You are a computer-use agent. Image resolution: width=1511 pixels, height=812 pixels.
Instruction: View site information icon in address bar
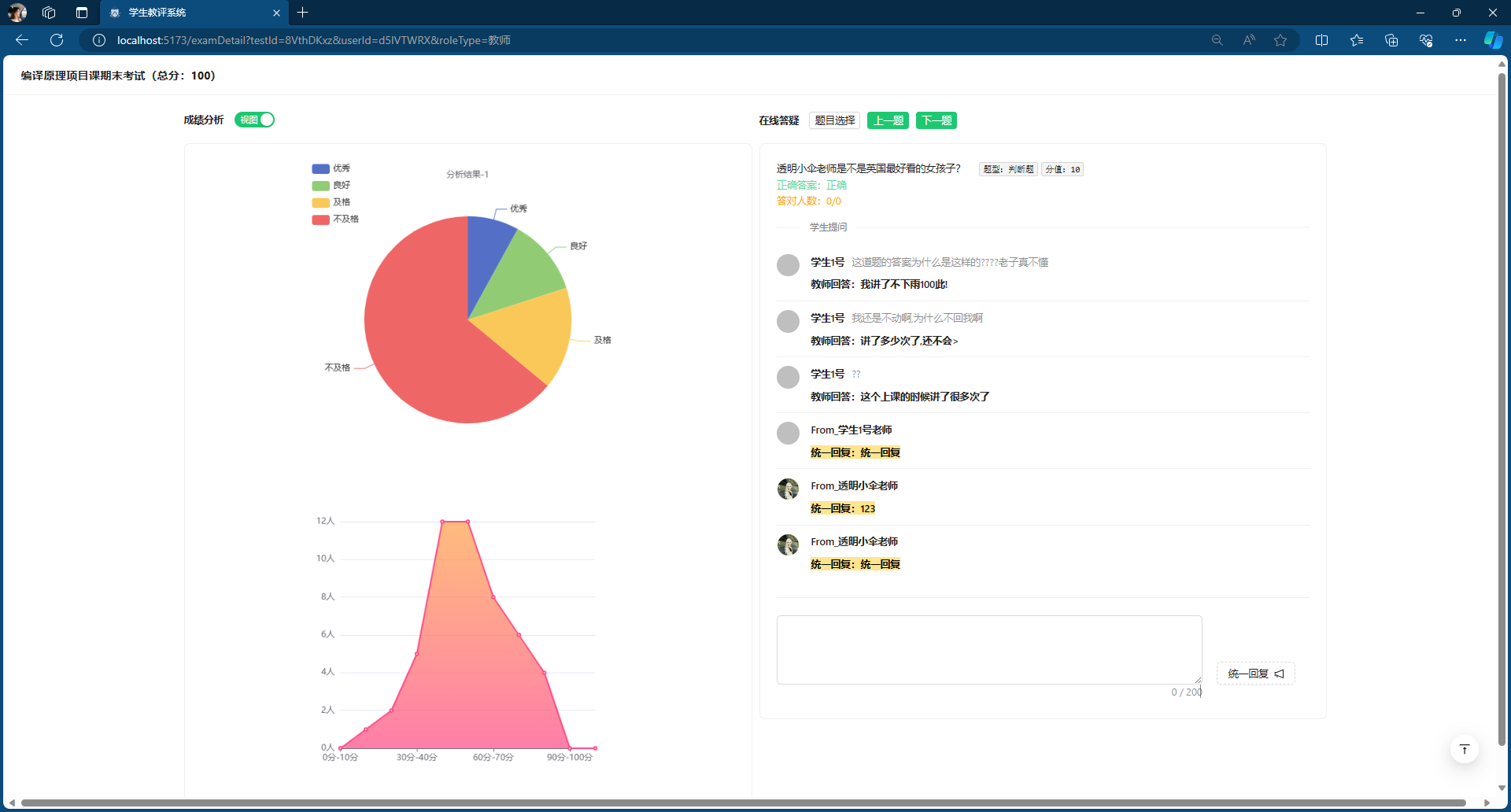click(99, 40)
